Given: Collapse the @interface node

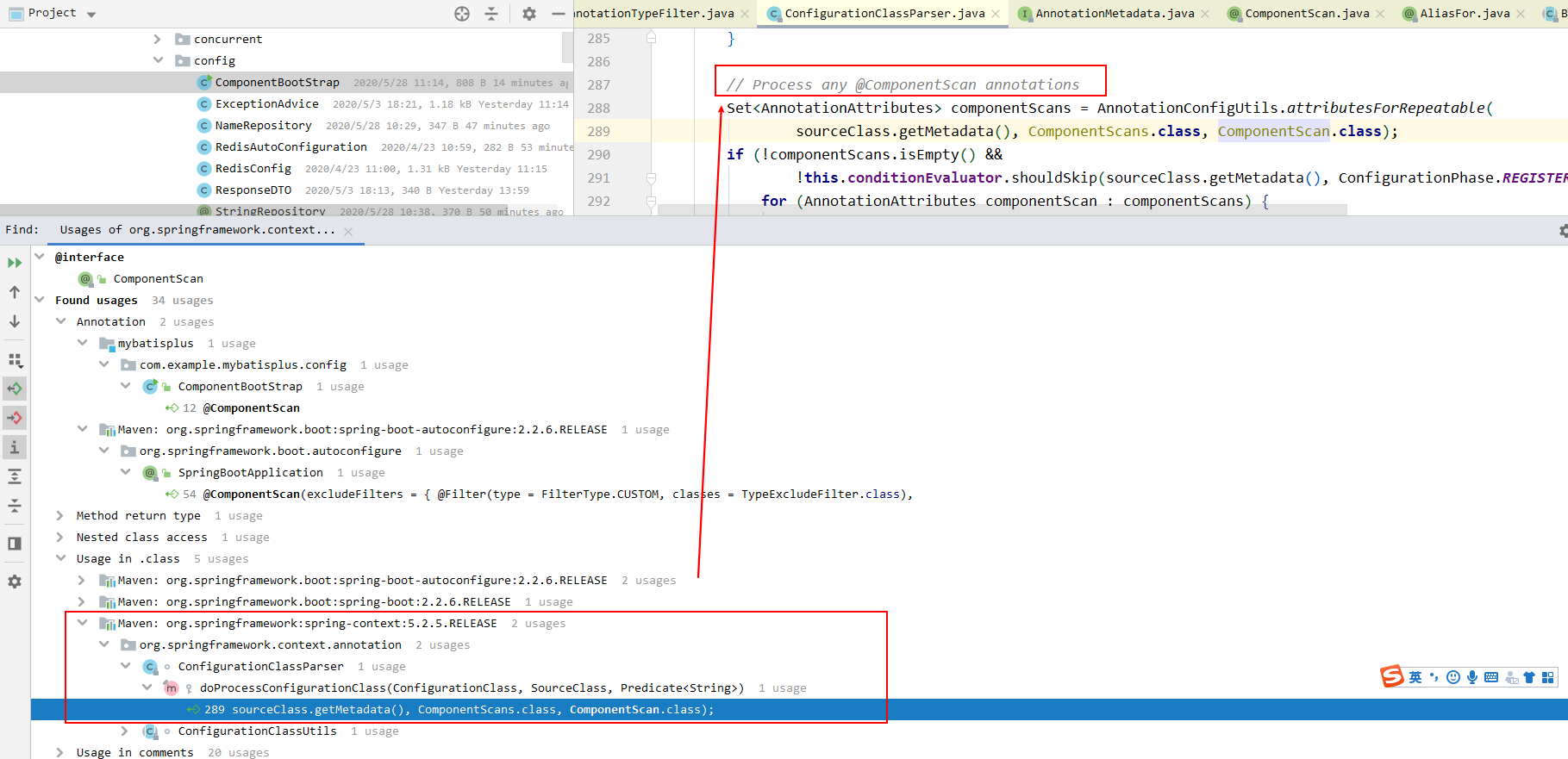Looking at the screenshot, I should click(40, 257).
